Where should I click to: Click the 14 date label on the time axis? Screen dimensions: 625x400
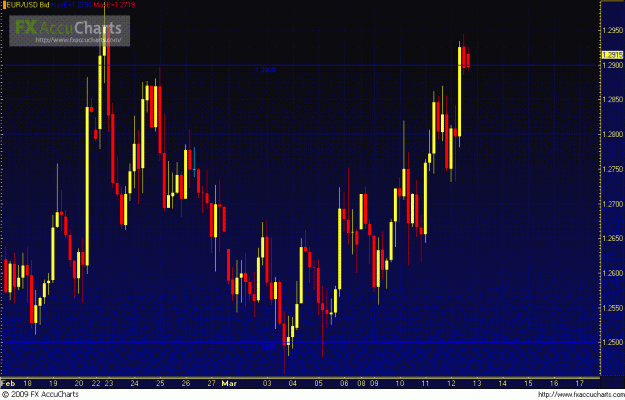(503, 384)
